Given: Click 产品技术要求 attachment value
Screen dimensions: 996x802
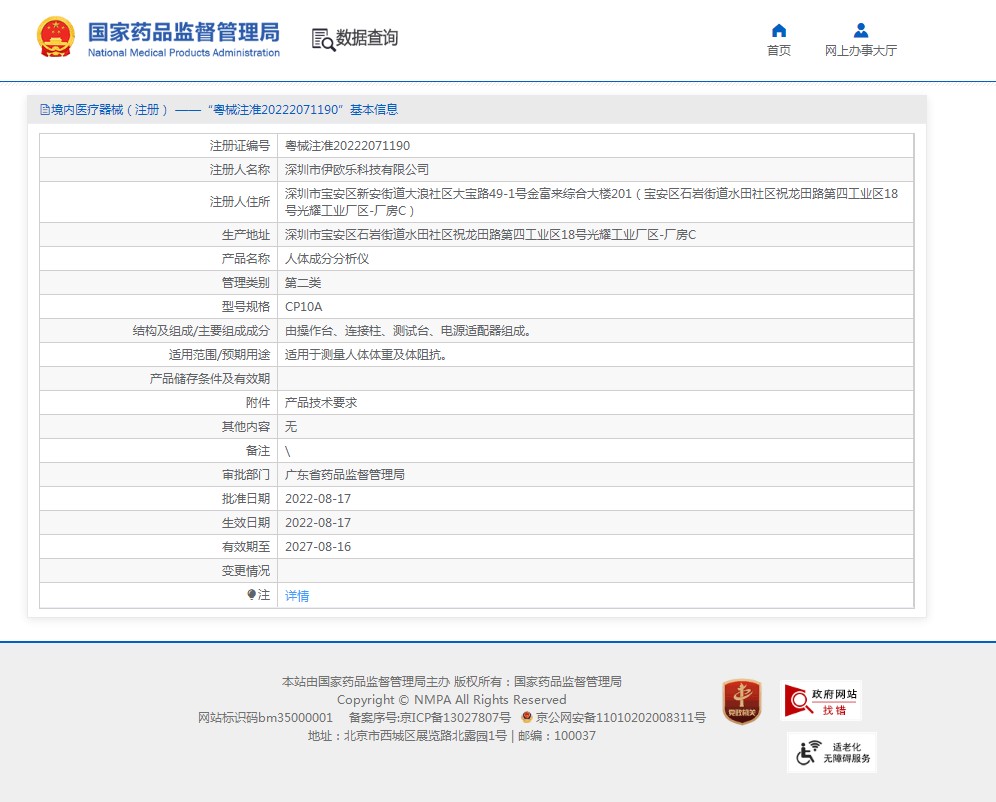Looking at the screenshot, I should coord(321,403).
